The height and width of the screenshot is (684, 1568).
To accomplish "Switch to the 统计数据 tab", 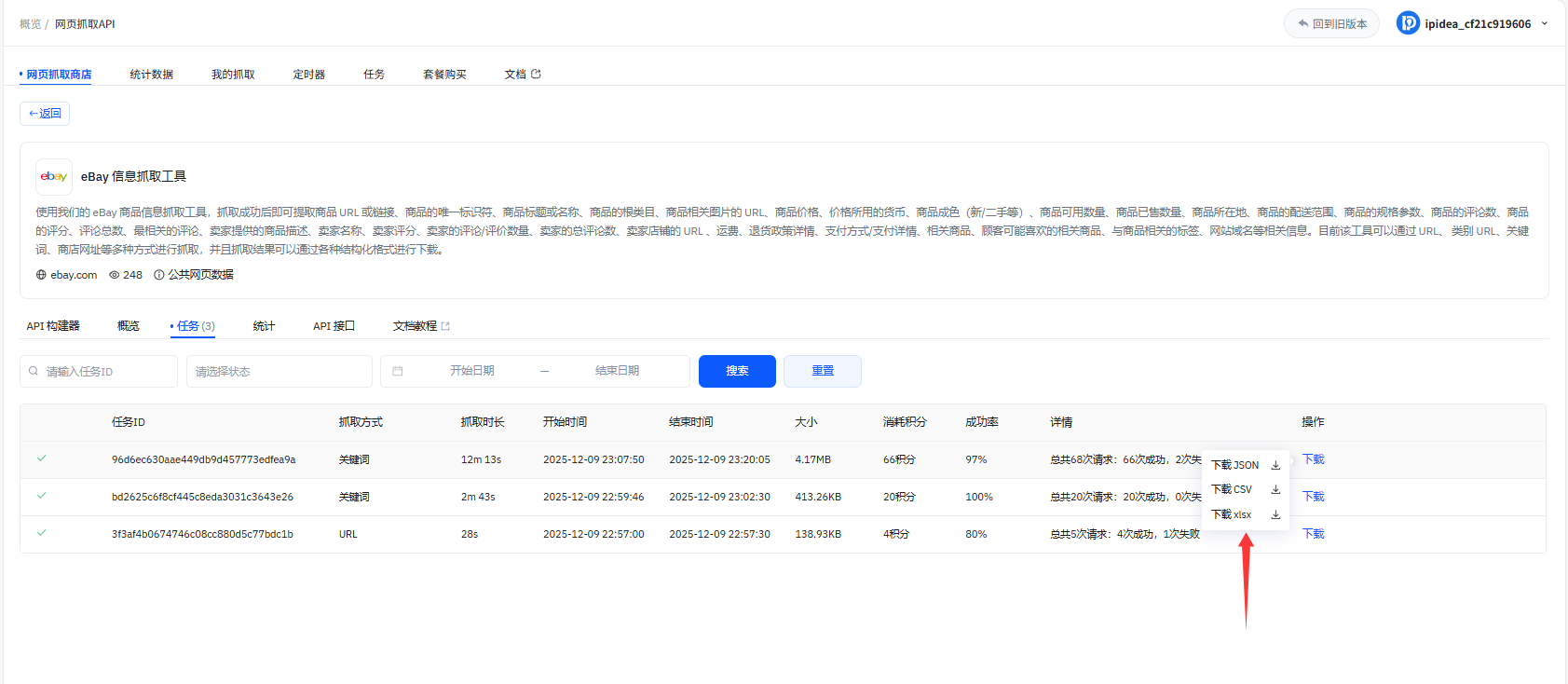I will coord(151,75).
